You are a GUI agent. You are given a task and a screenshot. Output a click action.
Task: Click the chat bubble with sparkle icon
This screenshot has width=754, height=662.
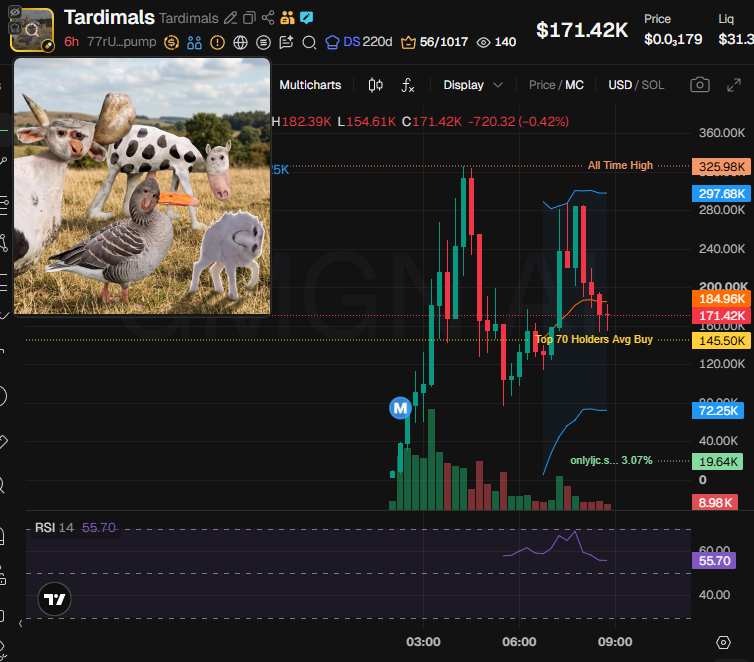pyautogui.click(x=286, y=43)
